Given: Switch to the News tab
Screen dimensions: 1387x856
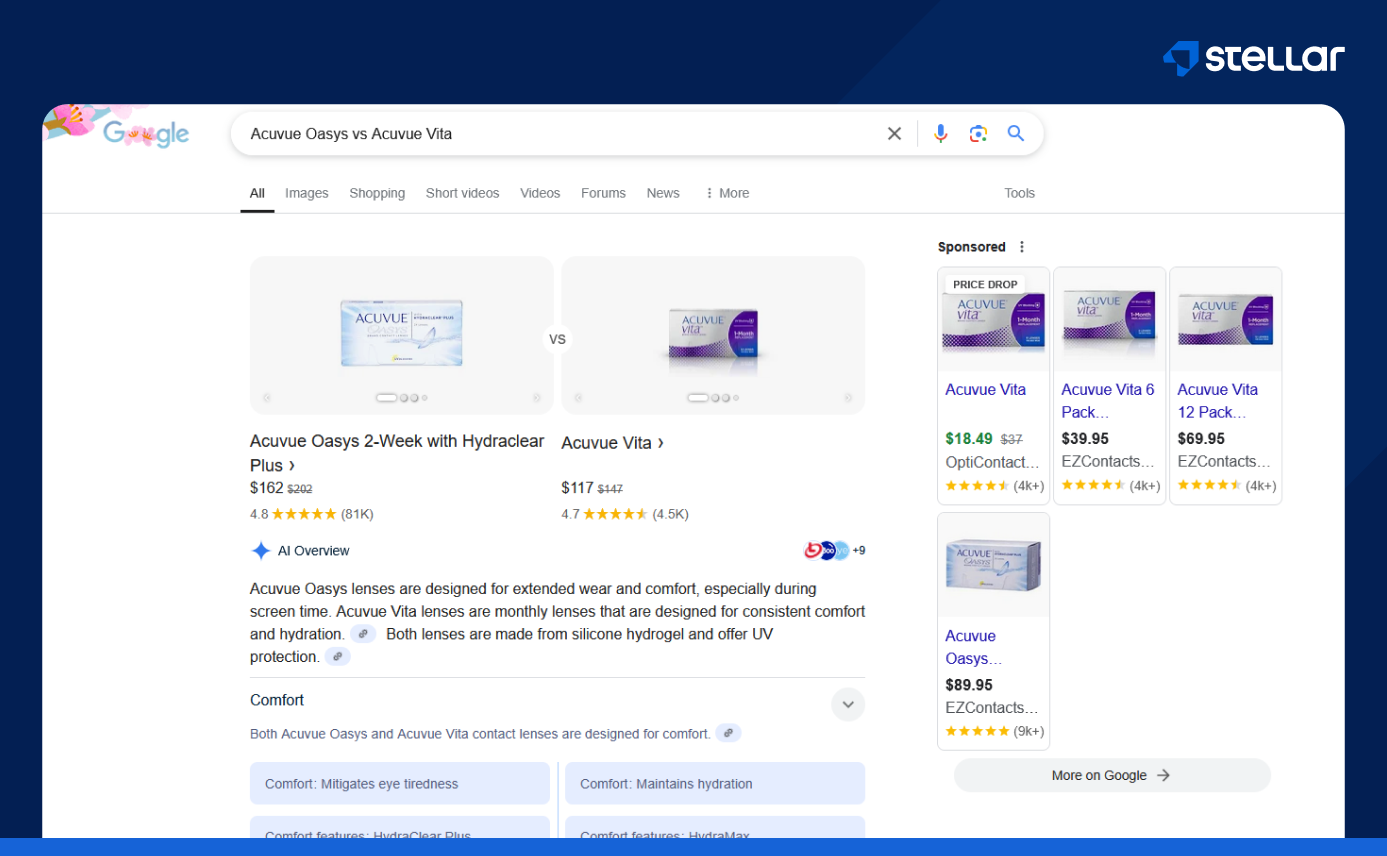Looking at the screenshot, I should coord(663,193).
